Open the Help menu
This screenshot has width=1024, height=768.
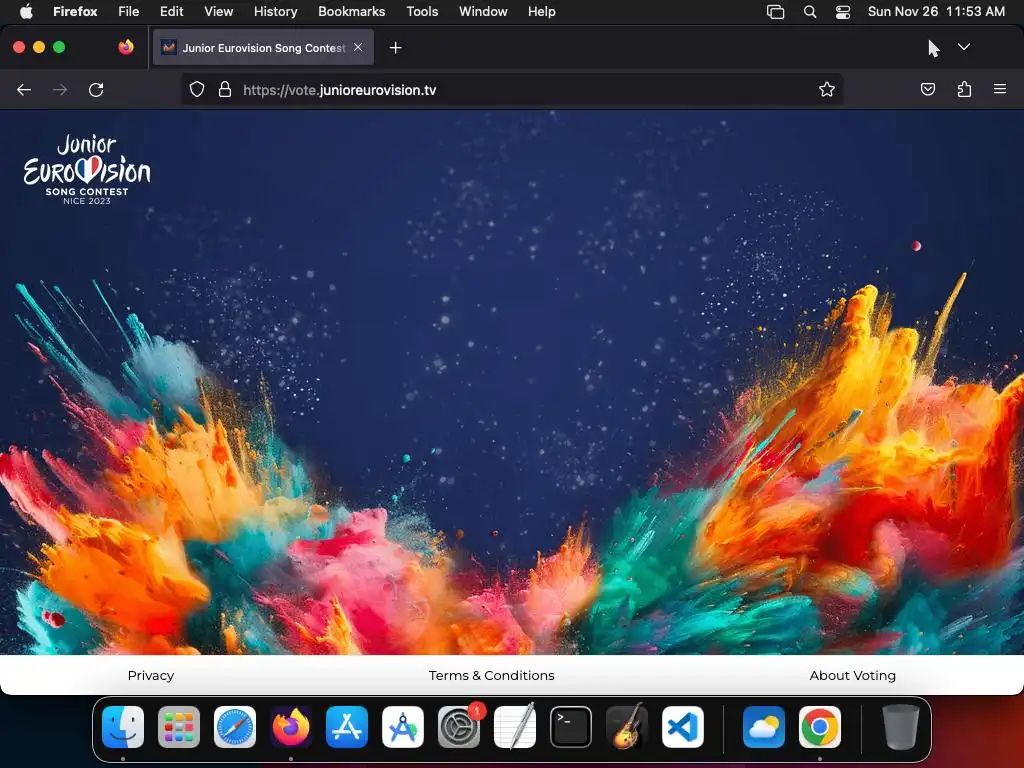[x=541, y=11]
